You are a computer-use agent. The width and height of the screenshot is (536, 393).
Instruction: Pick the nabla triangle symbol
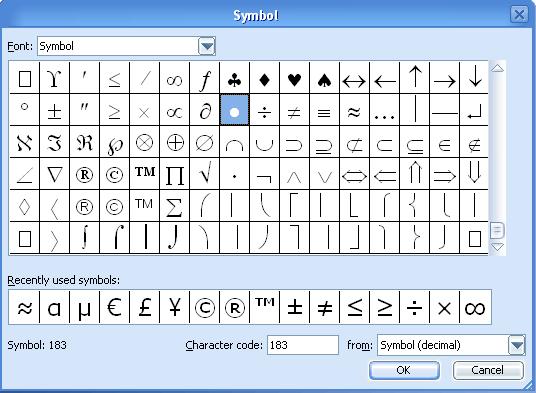tap(54, 174)
